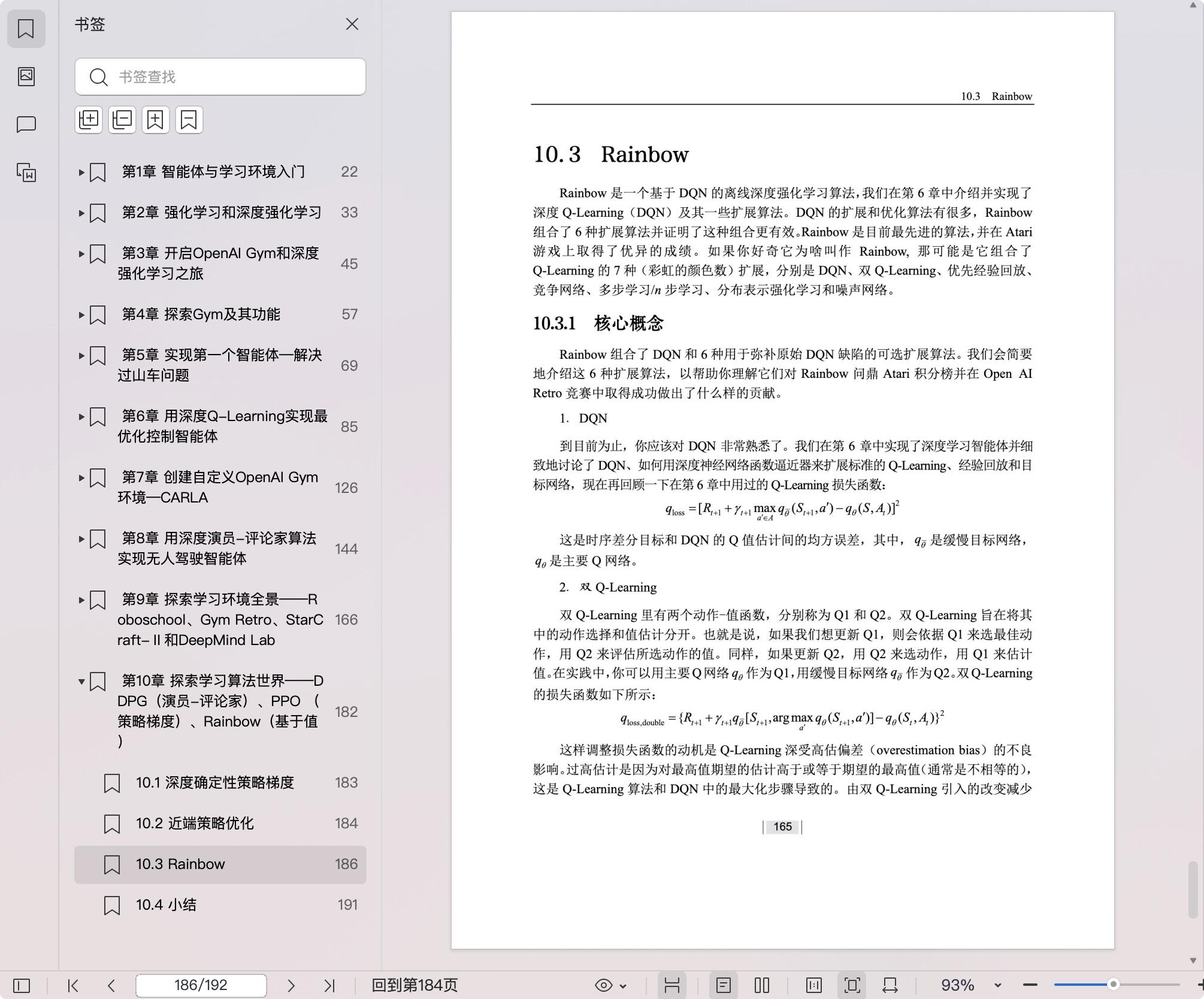Select two-page view

(x=762, y=985)
